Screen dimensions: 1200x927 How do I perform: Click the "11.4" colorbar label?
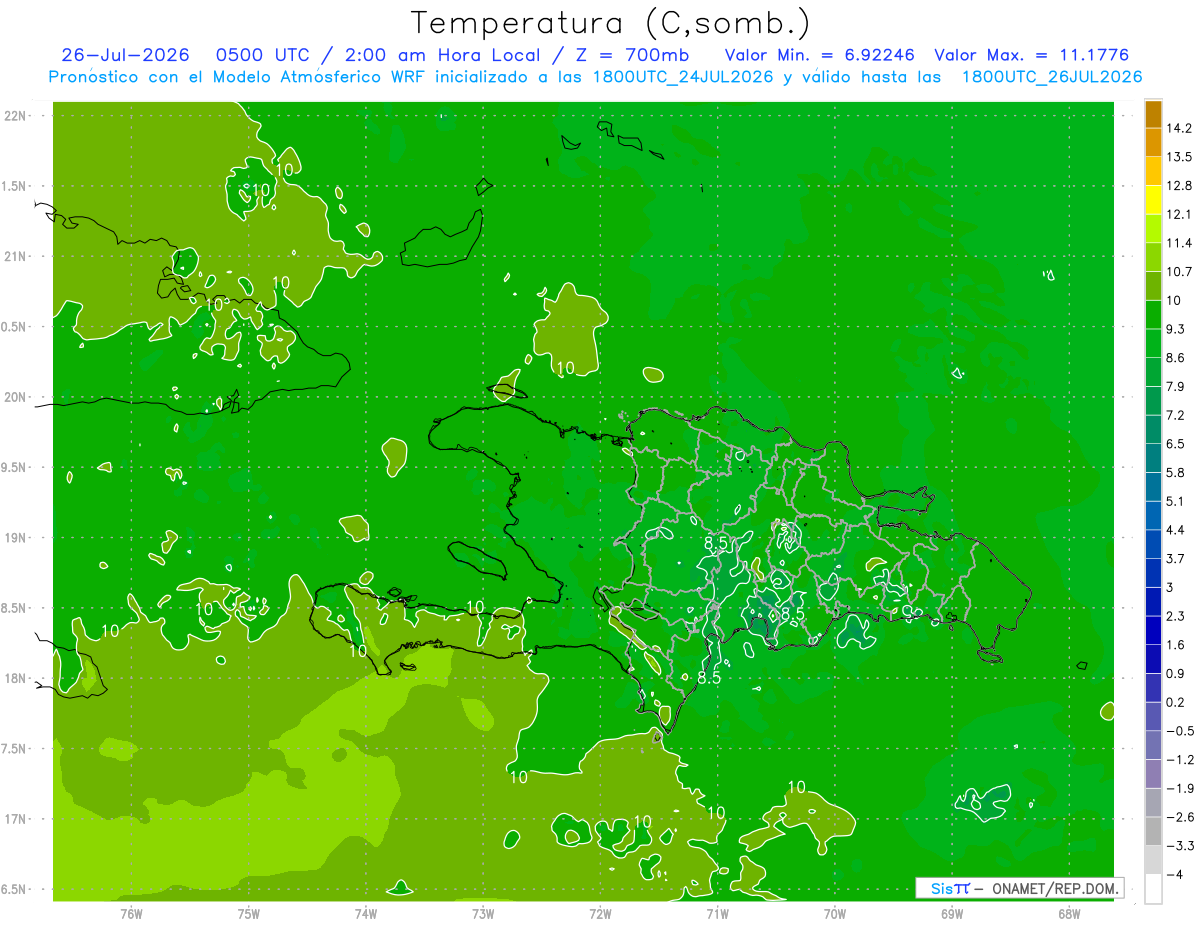1180,243
